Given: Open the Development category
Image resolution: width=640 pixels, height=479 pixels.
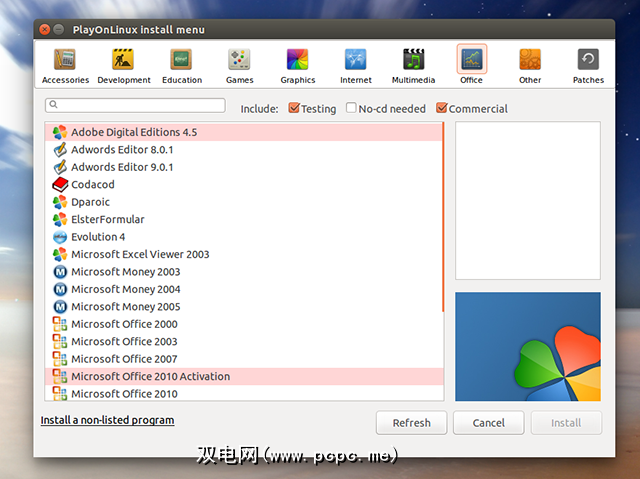Looking at the screenshot, I should (124, 65).
